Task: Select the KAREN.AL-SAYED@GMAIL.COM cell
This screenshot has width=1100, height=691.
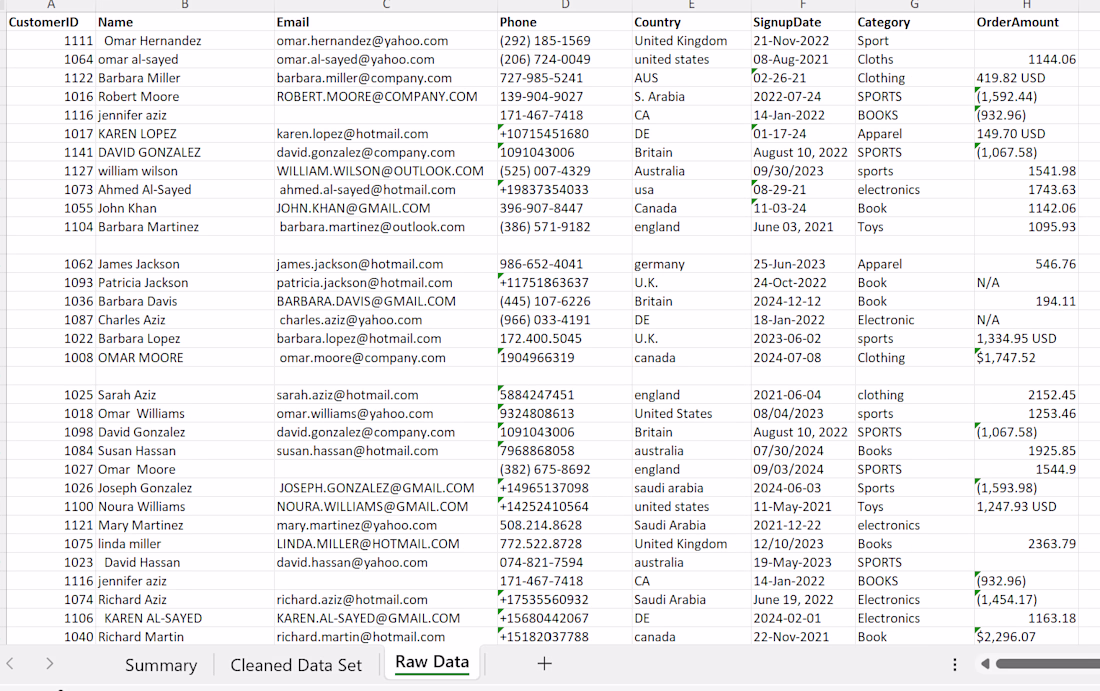Action: (385, 618)
